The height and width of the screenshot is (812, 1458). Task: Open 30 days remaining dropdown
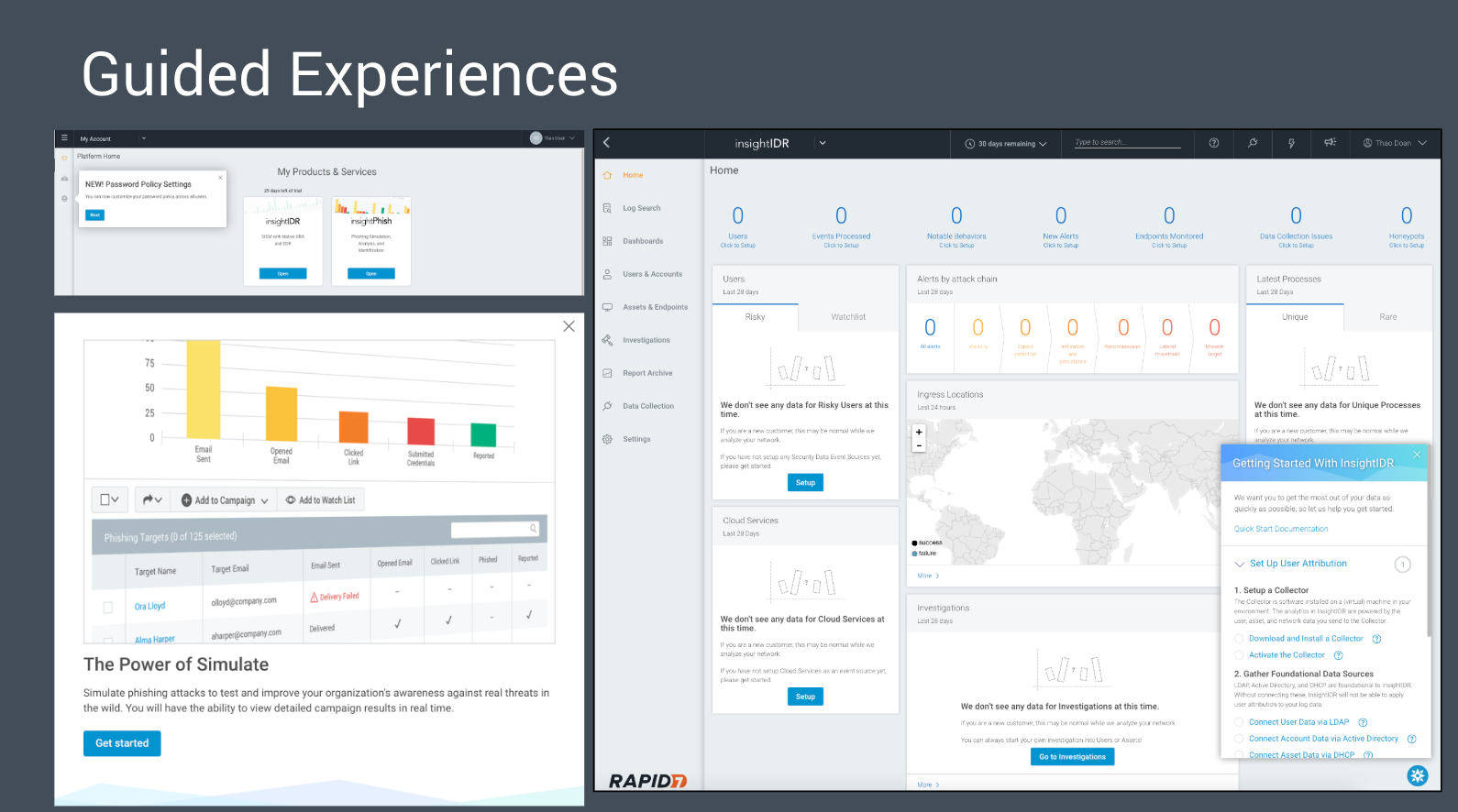pos(1005,144)
